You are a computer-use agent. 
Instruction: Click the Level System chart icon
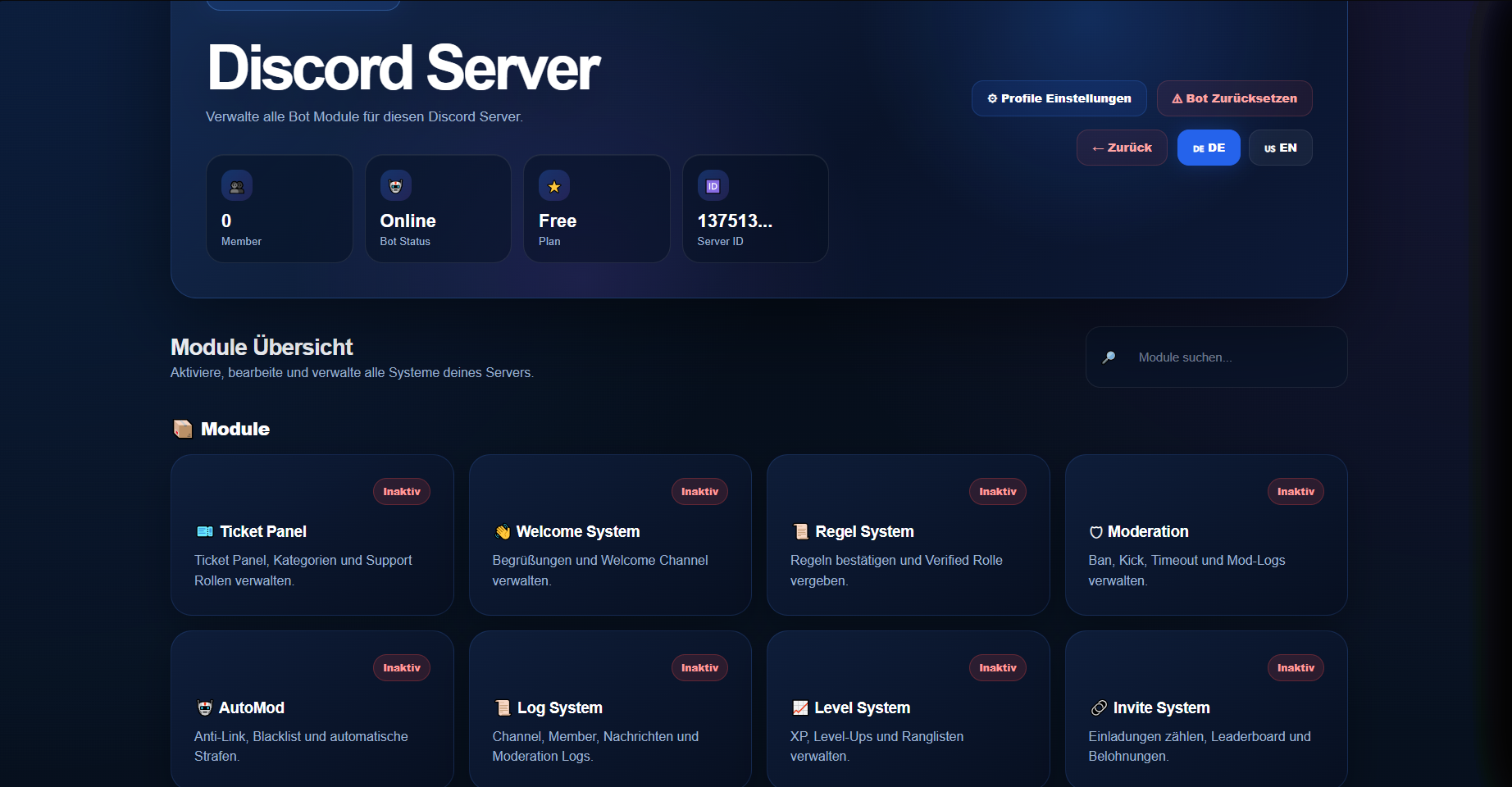[x=800, y=707]
